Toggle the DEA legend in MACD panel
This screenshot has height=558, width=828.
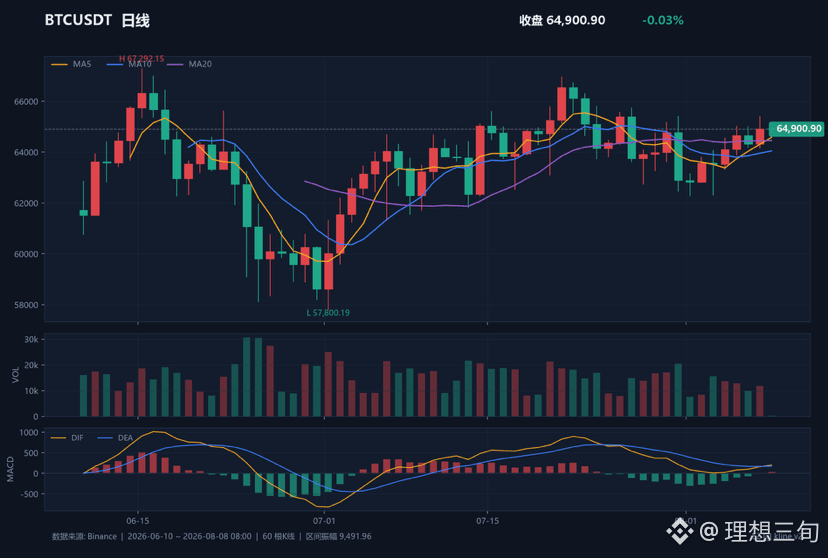click(x=116, y=438)
